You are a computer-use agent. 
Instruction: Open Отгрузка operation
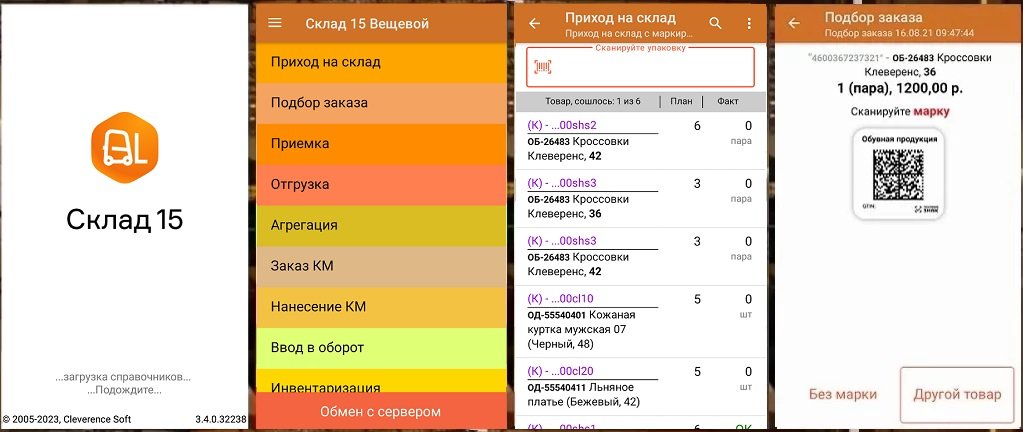click(x=381, y=185)
